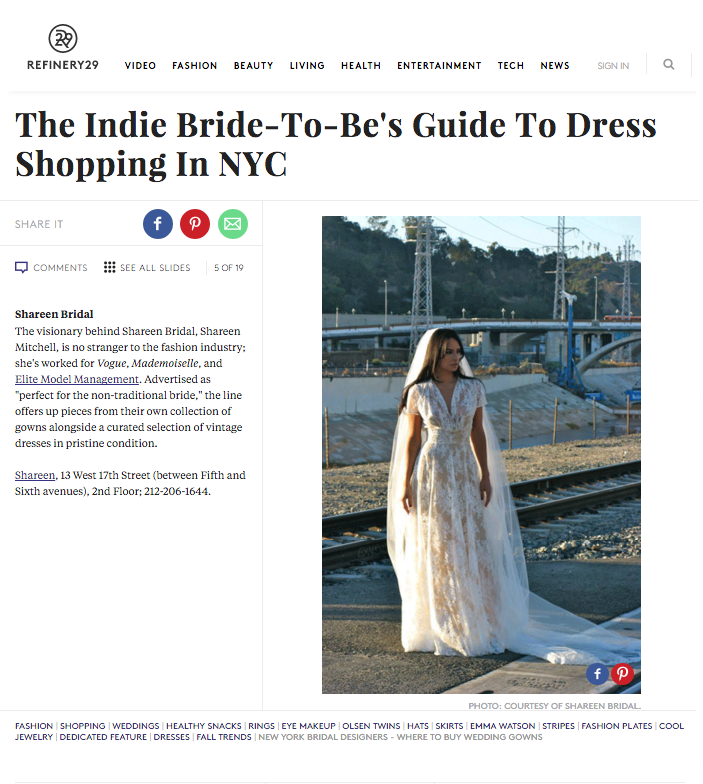Click the bridal gown slide photo
Screen dimensions: 703x784
(x=481, y=454)
